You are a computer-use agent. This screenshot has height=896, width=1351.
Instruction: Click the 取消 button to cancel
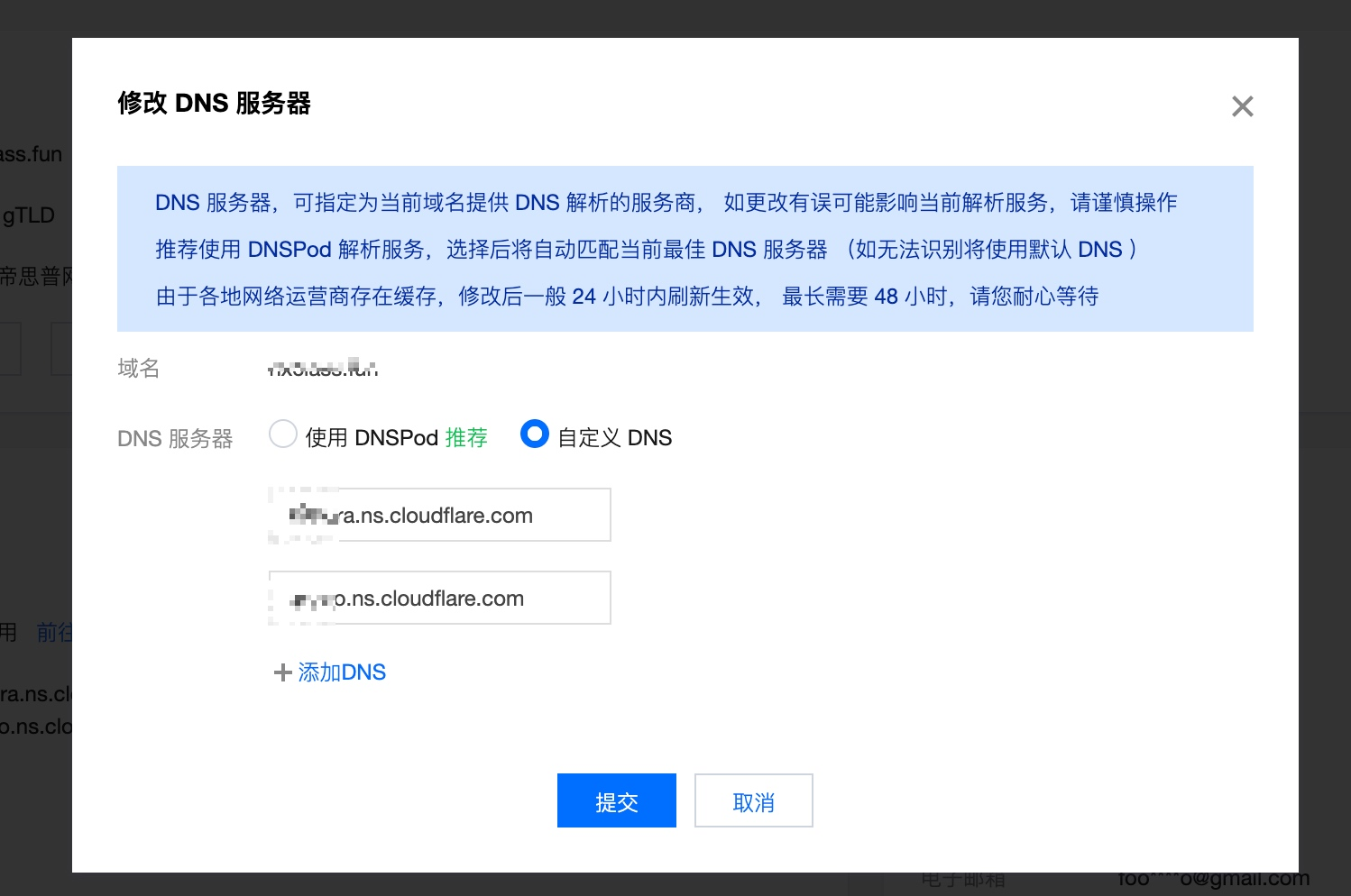[x=753, y=800]
